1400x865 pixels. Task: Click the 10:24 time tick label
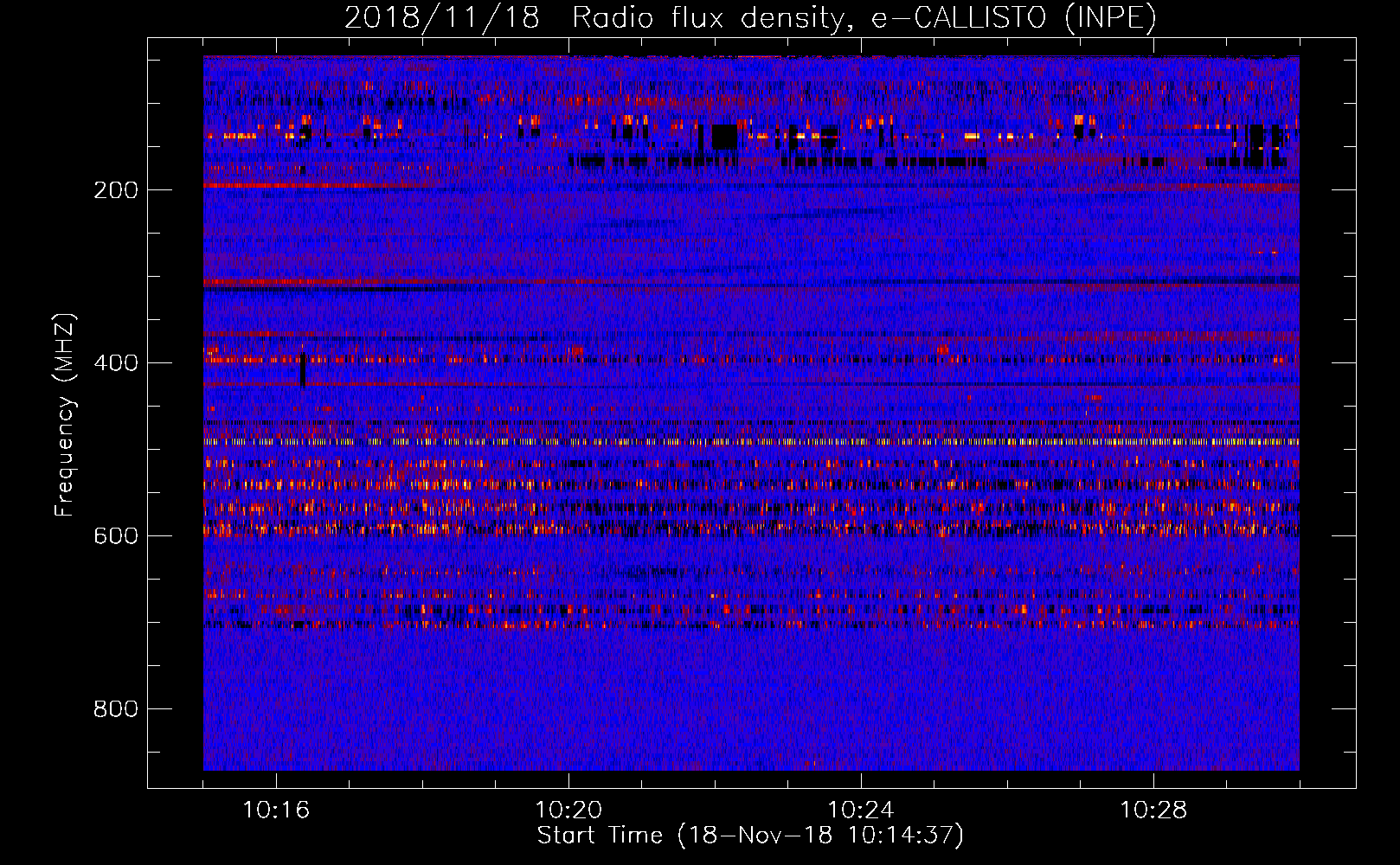pyautogui.click(x=861, y=811)
